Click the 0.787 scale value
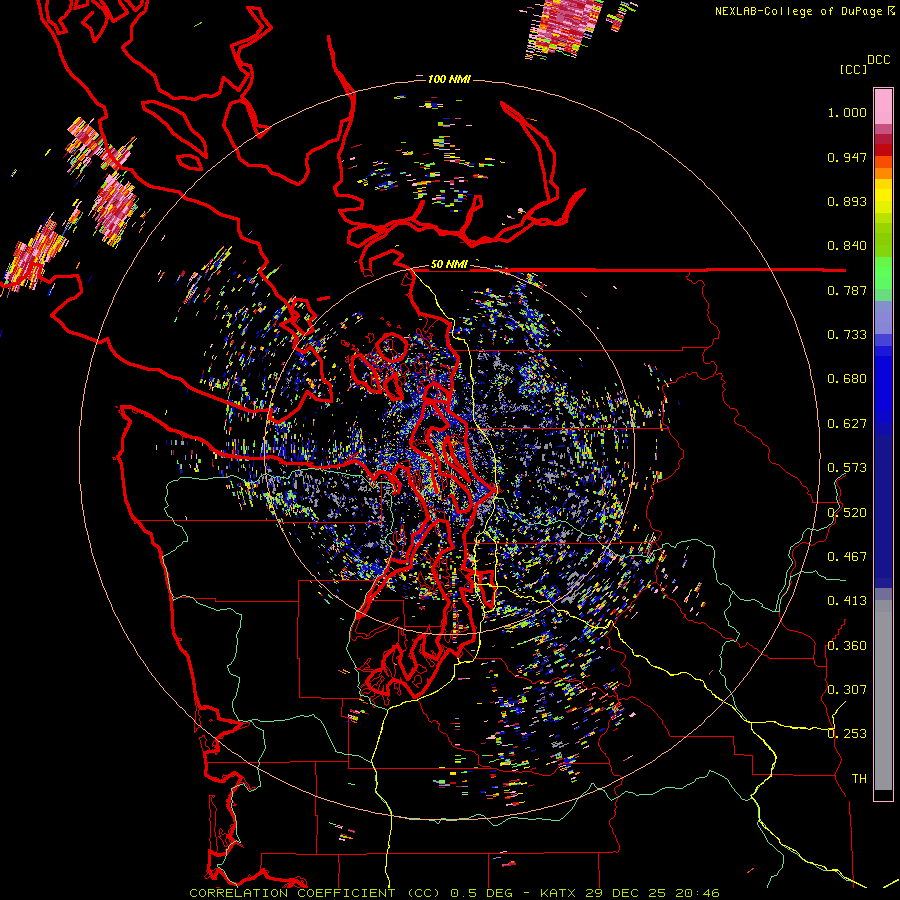900x900 pixels. point(847,290)
